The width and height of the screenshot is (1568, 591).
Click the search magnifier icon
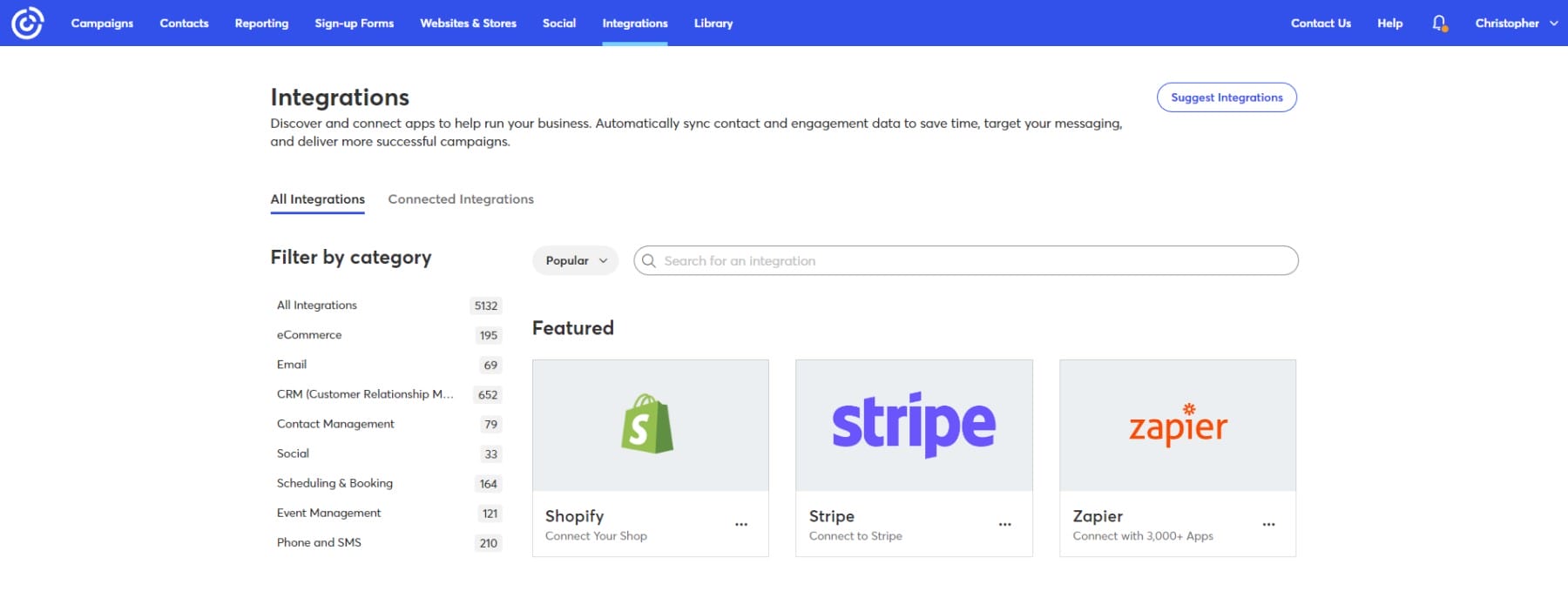649,260
